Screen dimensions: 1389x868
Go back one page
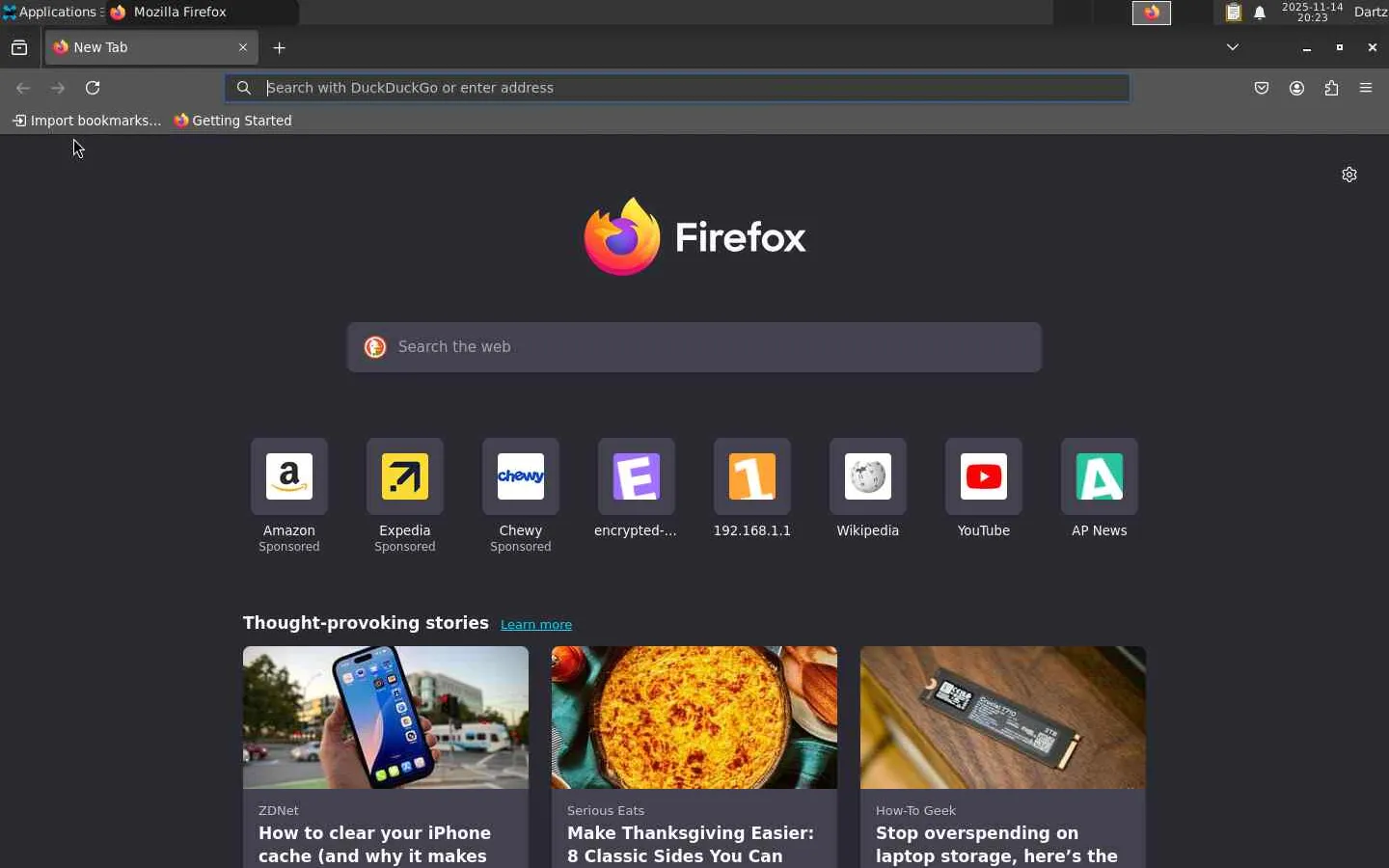23,88
